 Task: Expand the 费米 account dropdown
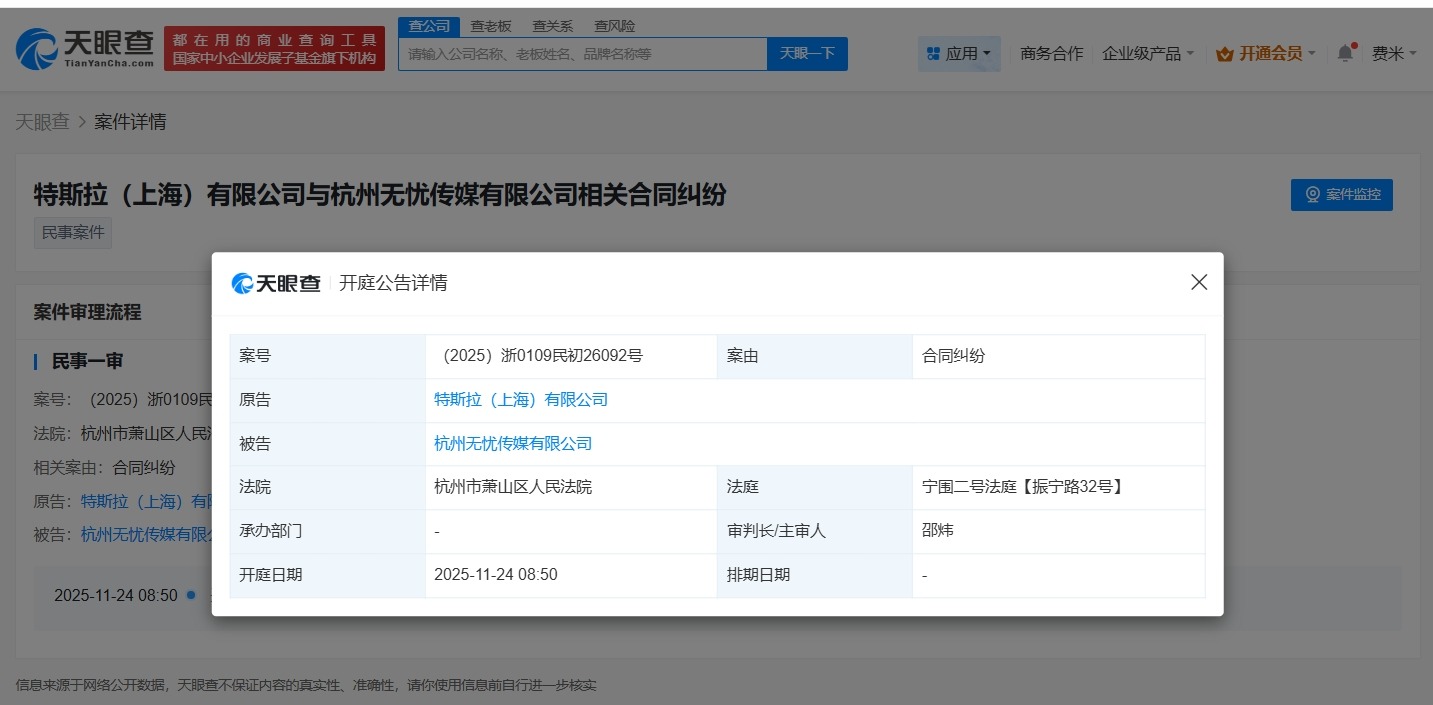click(x=1394, y=53)
